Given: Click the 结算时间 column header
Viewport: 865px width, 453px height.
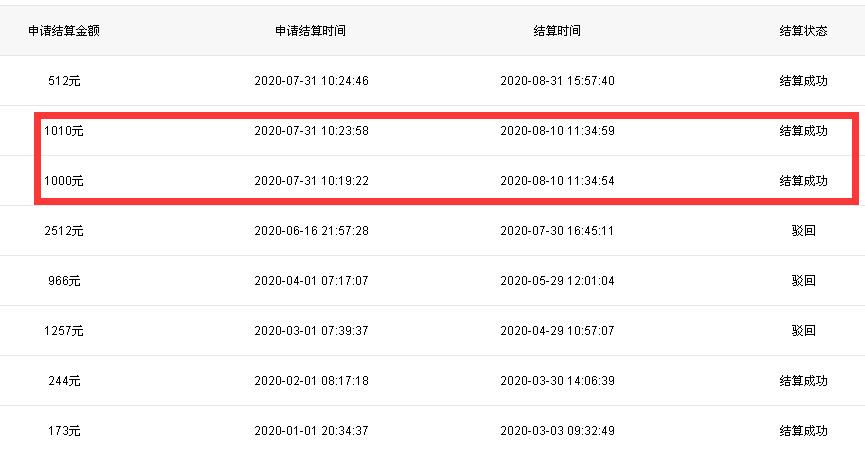Looking at the screenshot, I should (x=557, y=31).
